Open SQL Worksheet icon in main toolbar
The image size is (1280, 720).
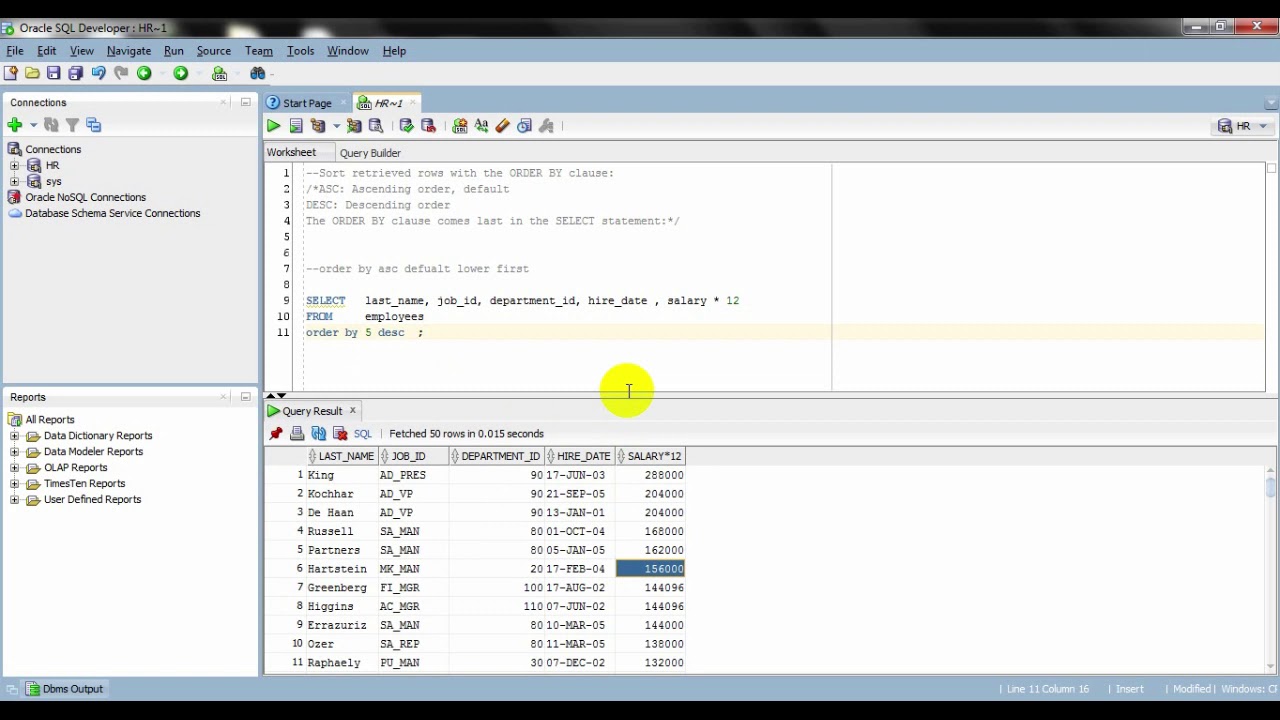[x=220, y=73]
